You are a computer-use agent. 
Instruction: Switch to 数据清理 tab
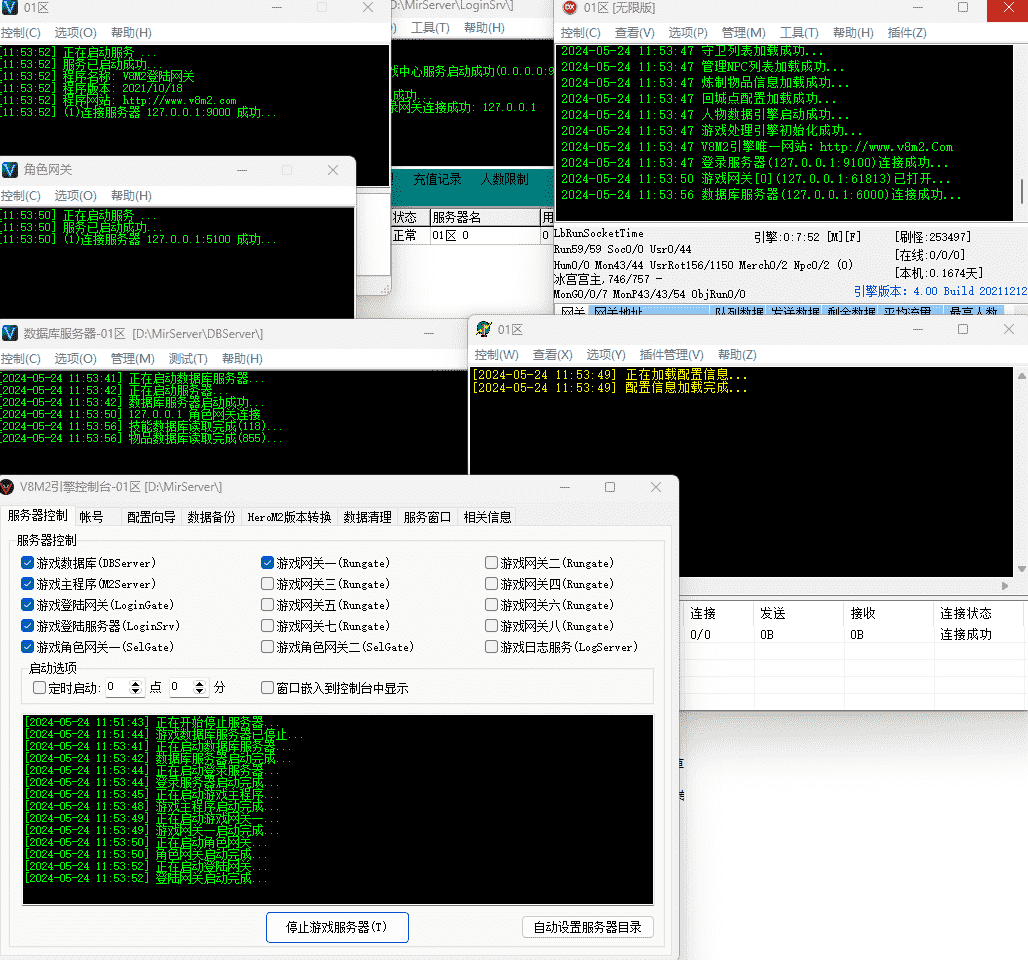(367, 517)
